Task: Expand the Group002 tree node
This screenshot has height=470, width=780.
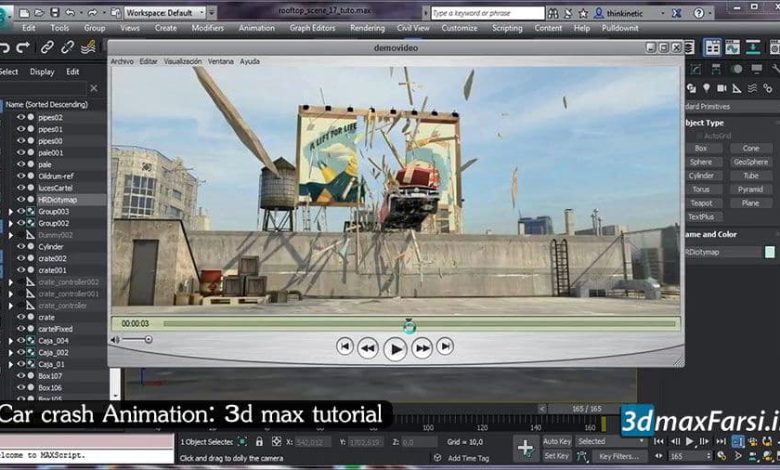Action: (10, 223)
